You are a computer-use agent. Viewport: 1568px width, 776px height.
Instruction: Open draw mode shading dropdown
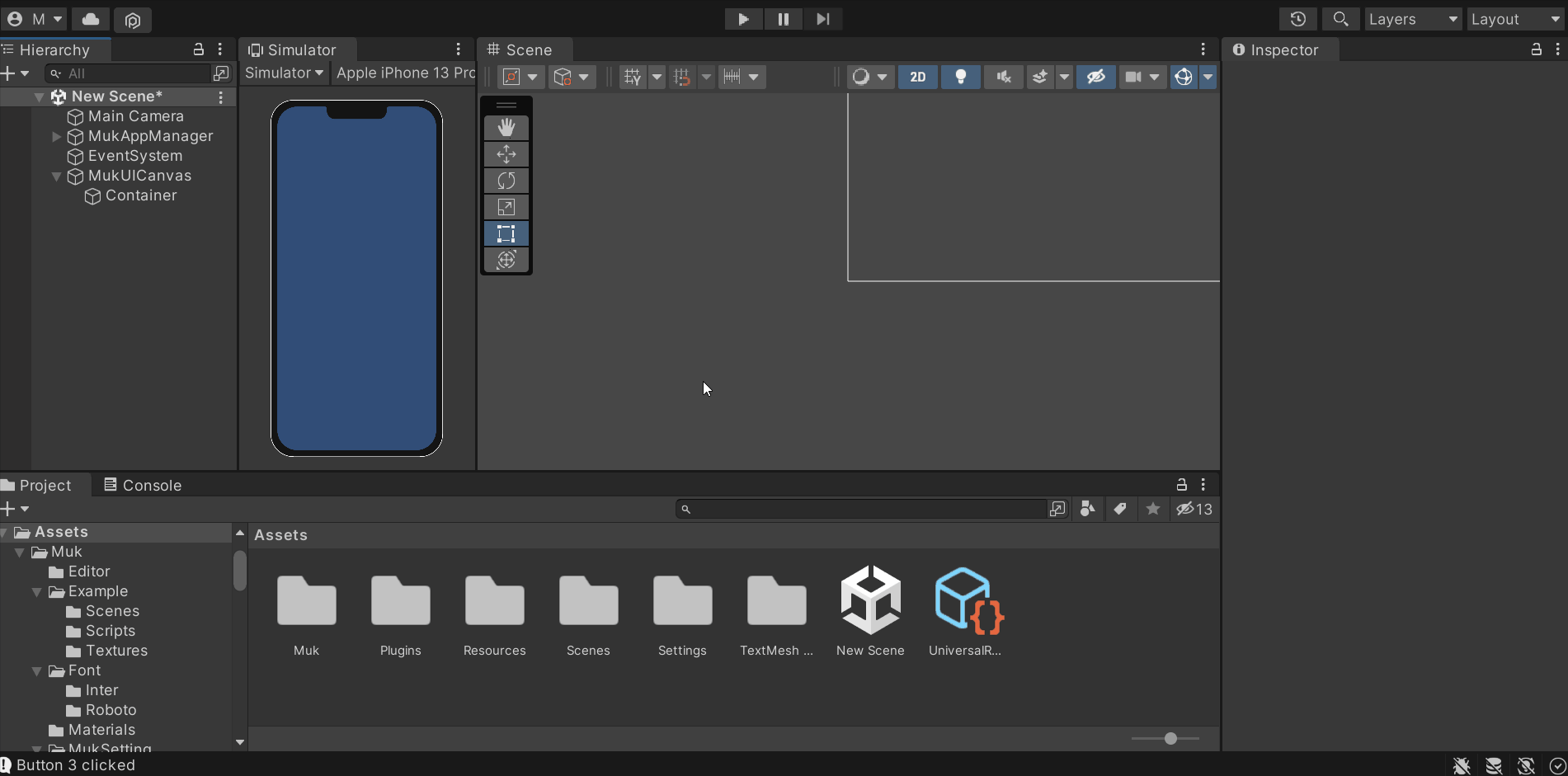(x=870, y=77)
